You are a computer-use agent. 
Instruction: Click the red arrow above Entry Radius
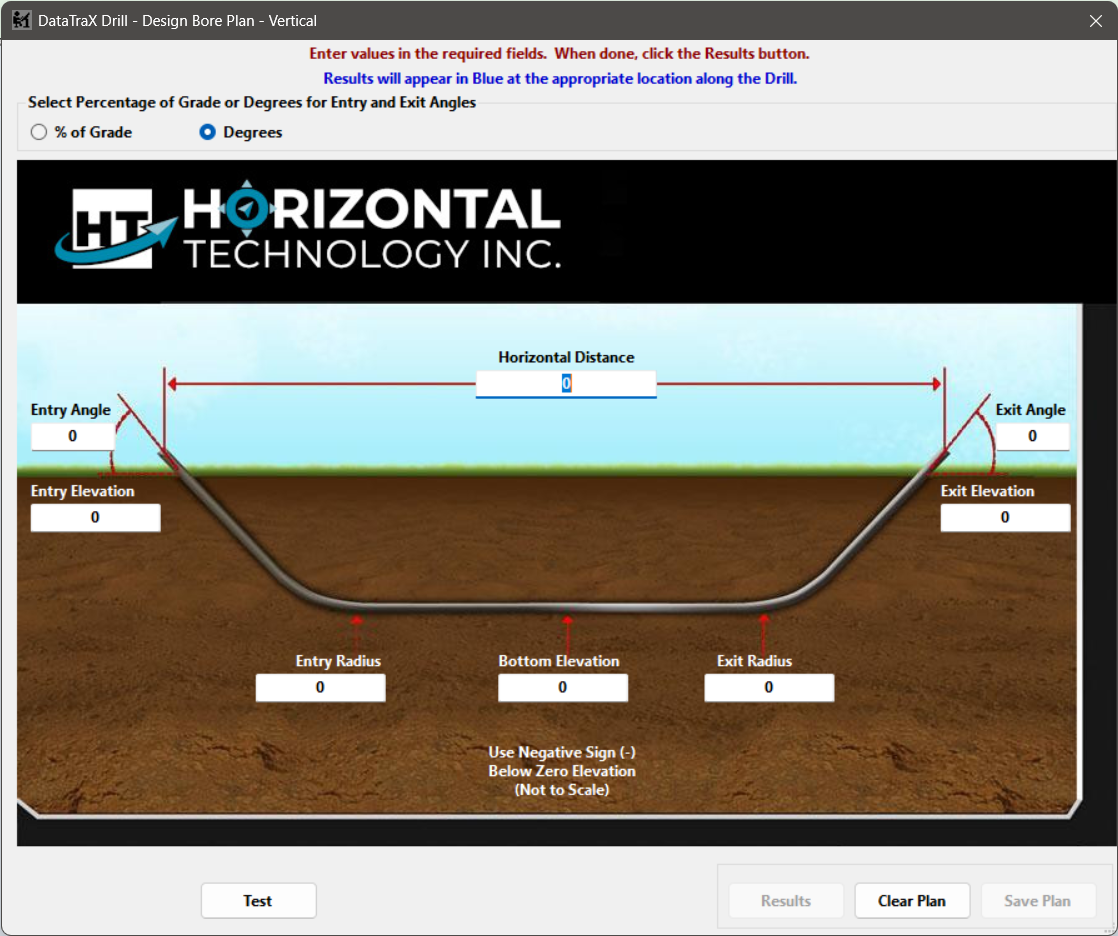click(x=357, y=632)
